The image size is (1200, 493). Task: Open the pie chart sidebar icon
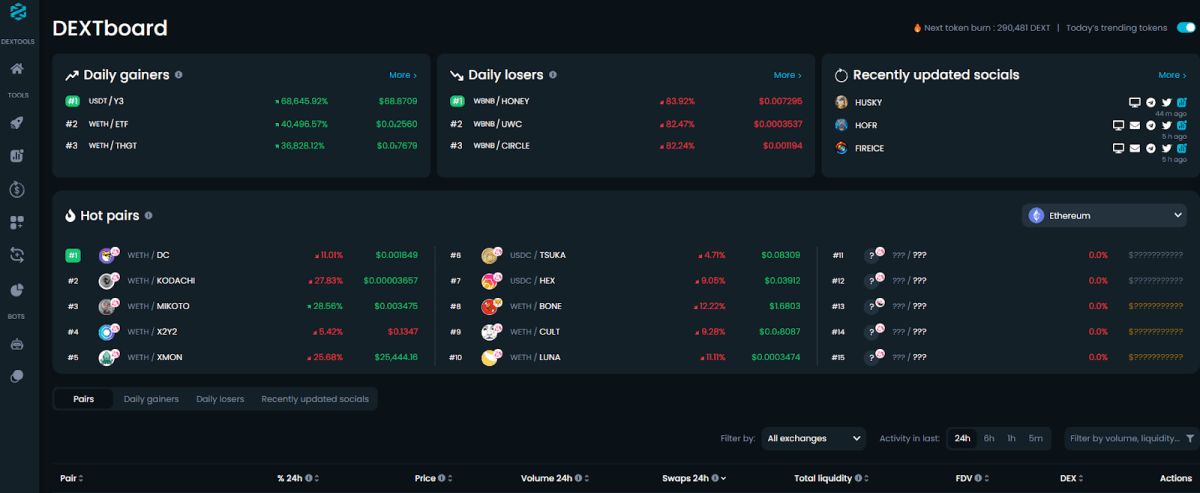tap(17, 289)
